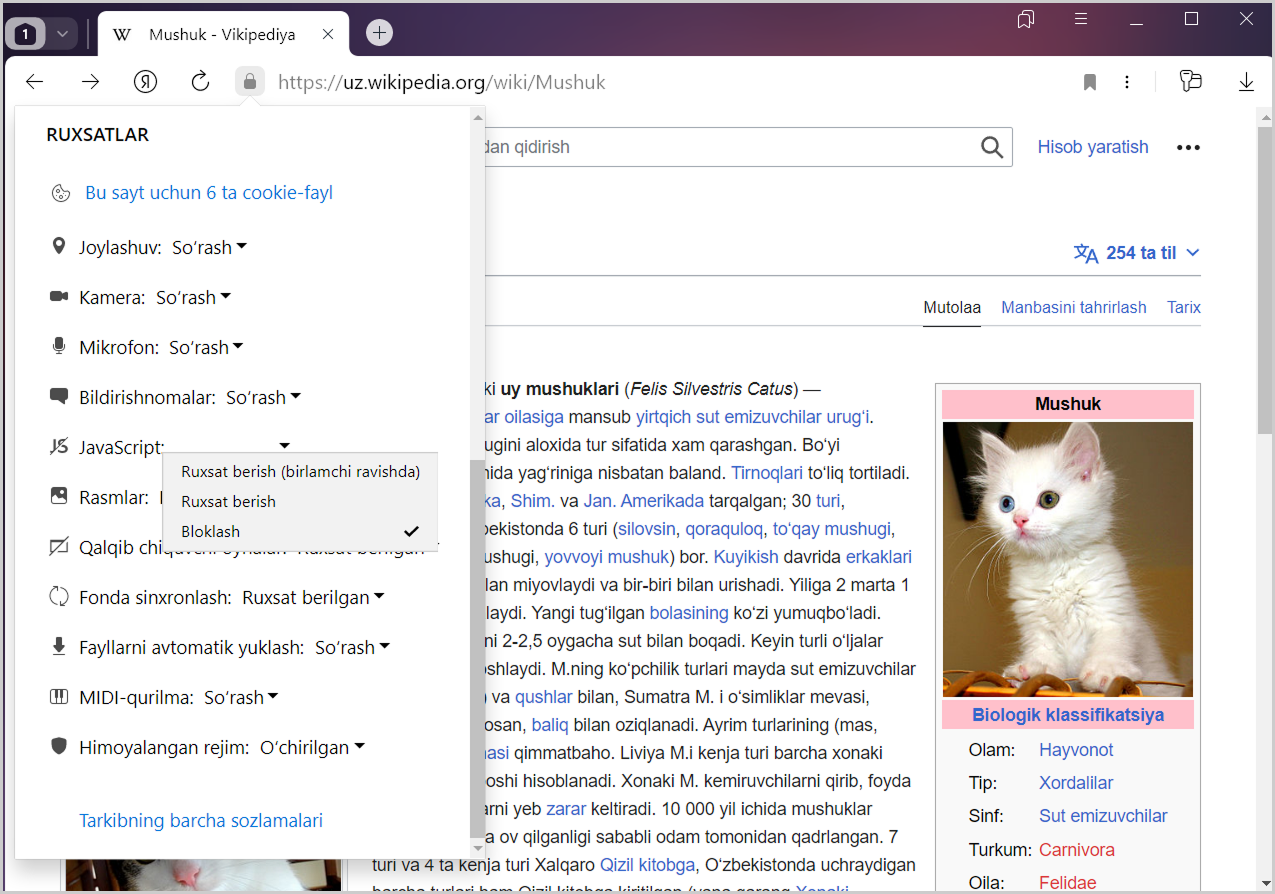Click the Wikipedia search magnifier icon
Viewport: 1275px width, 894px height.
point(991,147)
